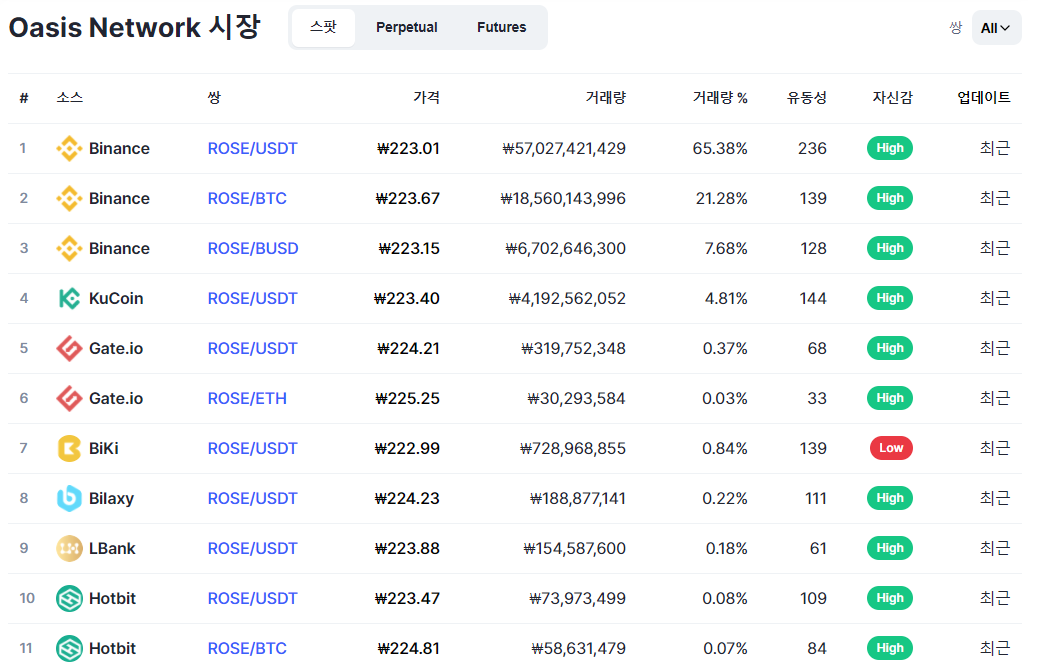Click the Binance logo in ROSE/USDT row
Image resolution: width=1037 pixels, height=672 pixels.
point(69,148)
